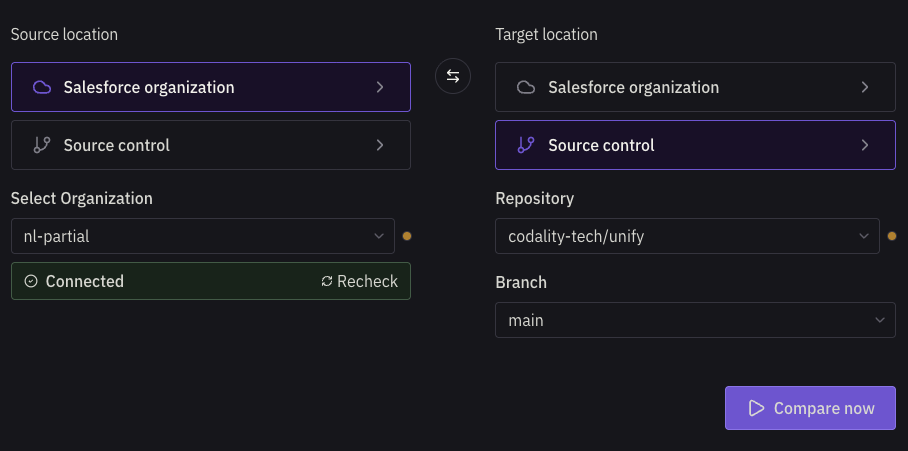Click the down caret of organization dropdown
This screenshot has width=908, height=451.
point(379,236)
